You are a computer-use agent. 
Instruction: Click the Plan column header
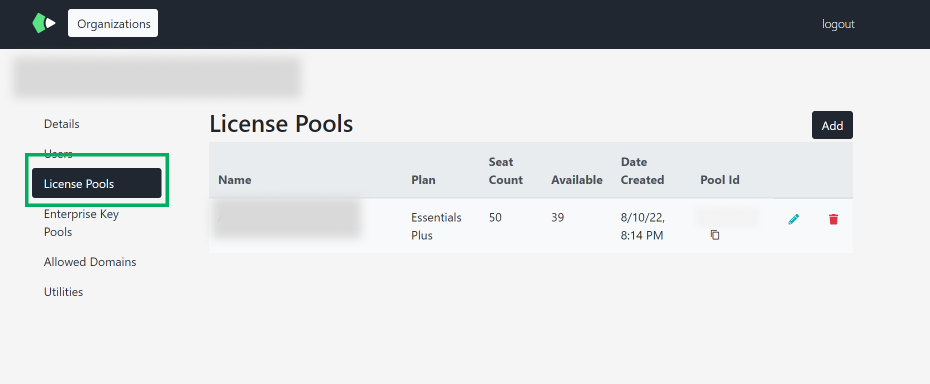pos(423,180)
